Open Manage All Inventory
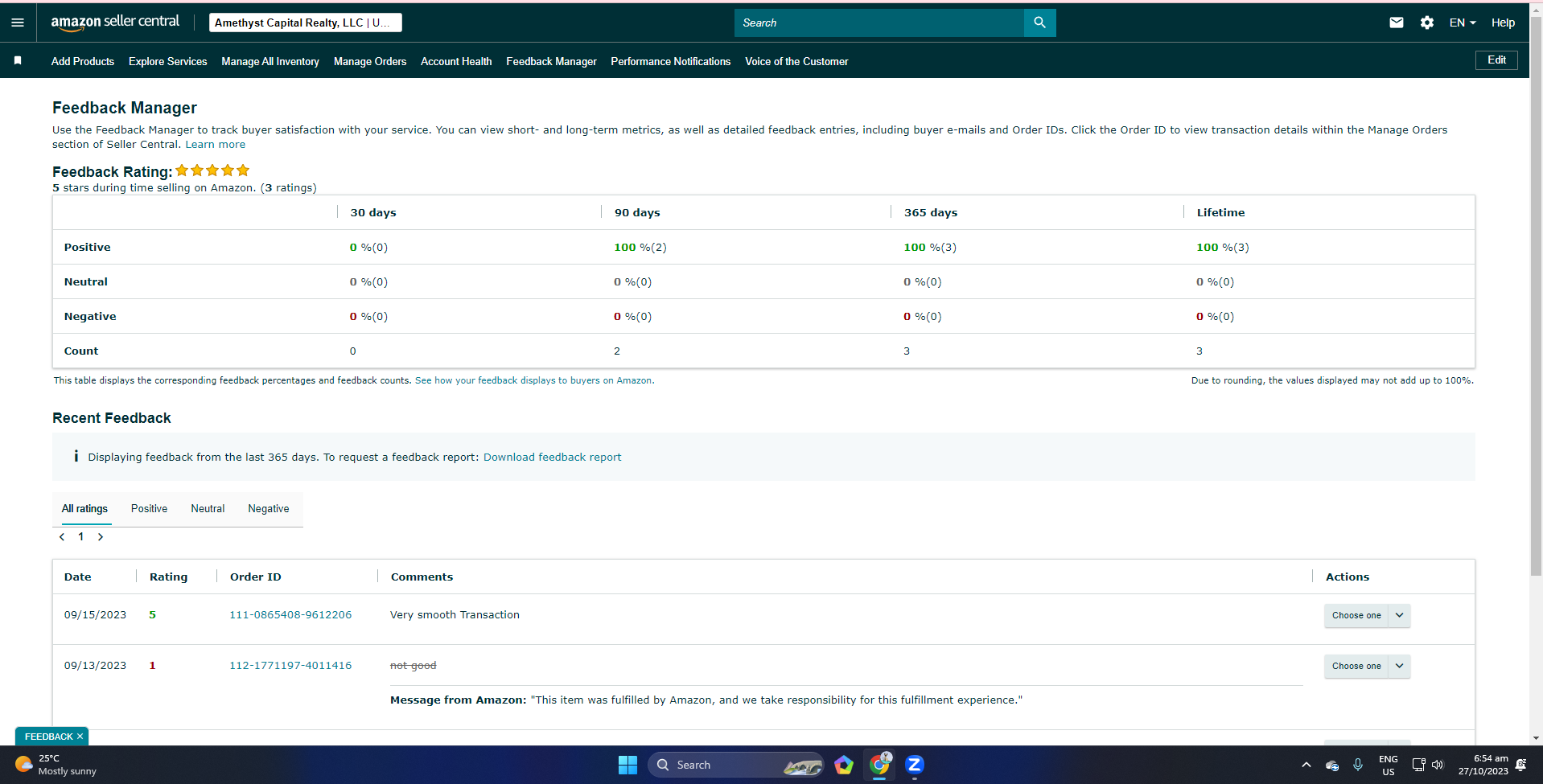Viewport: 1543px width, 784px height. 270,61
